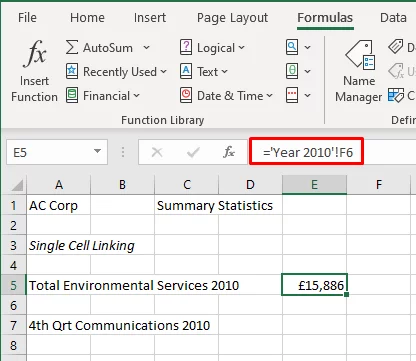Open the AutoSum dropdown arrow
Viewport: 416px width, 361px height.
pyautogui.click(x=146, y=48)
